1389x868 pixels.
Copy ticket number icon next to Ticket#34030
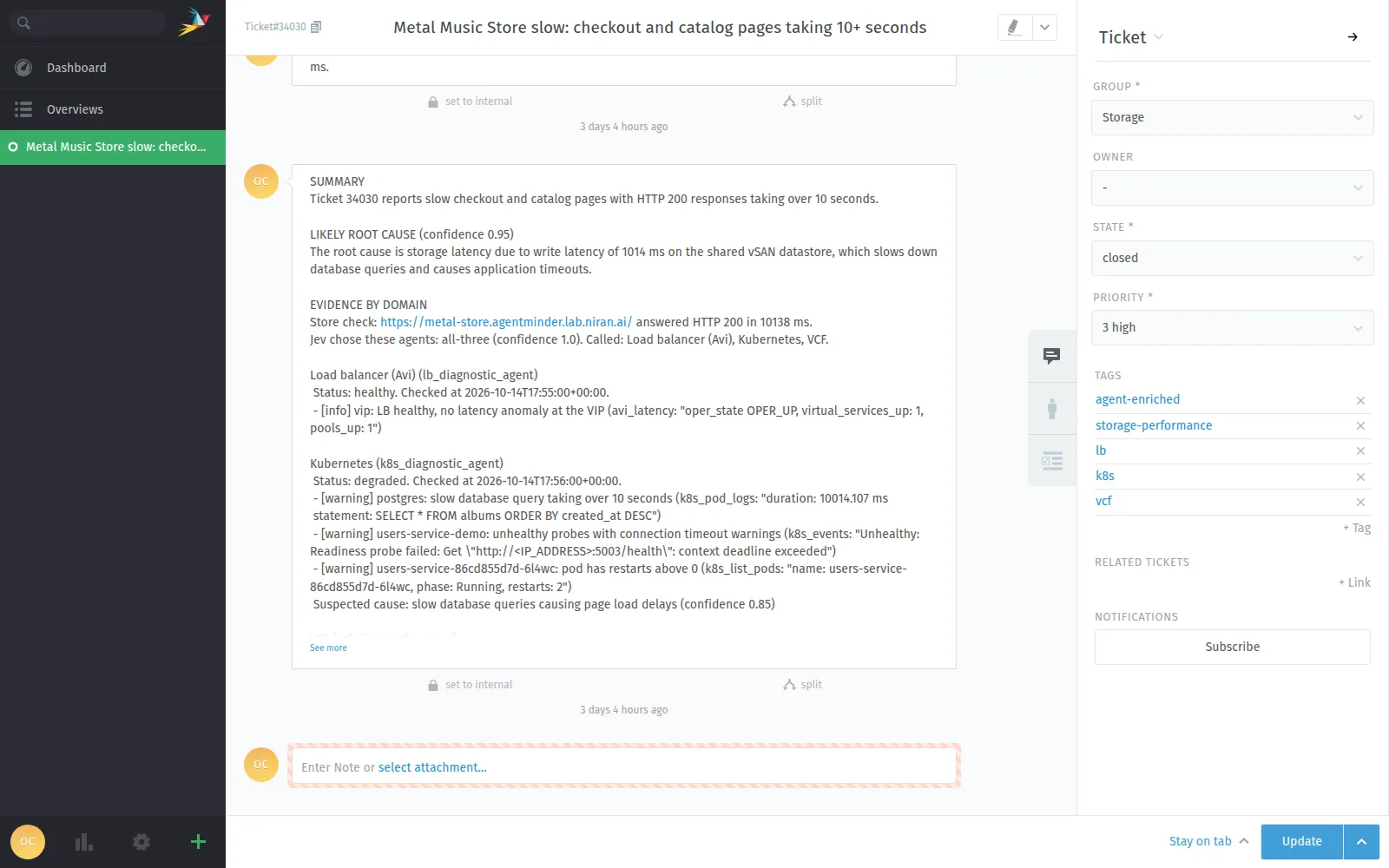[x=316, y=27]
